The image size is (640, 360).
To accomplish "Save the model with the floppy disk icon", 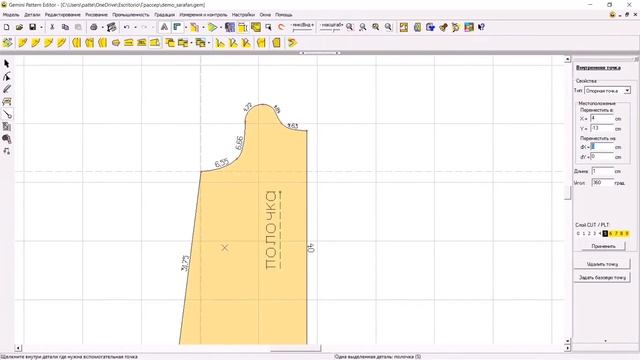I will [x=32, y=27].
